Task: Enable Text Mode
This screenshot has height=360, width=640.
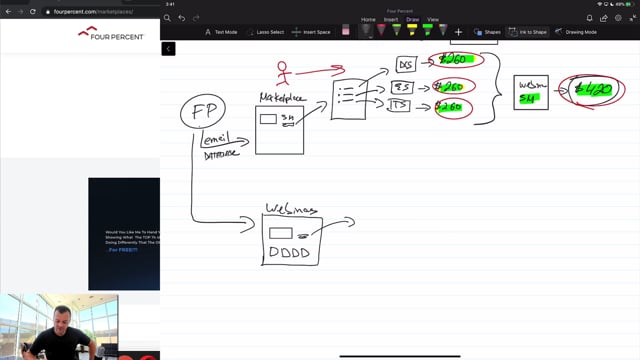Action: (x=221, y=32)
